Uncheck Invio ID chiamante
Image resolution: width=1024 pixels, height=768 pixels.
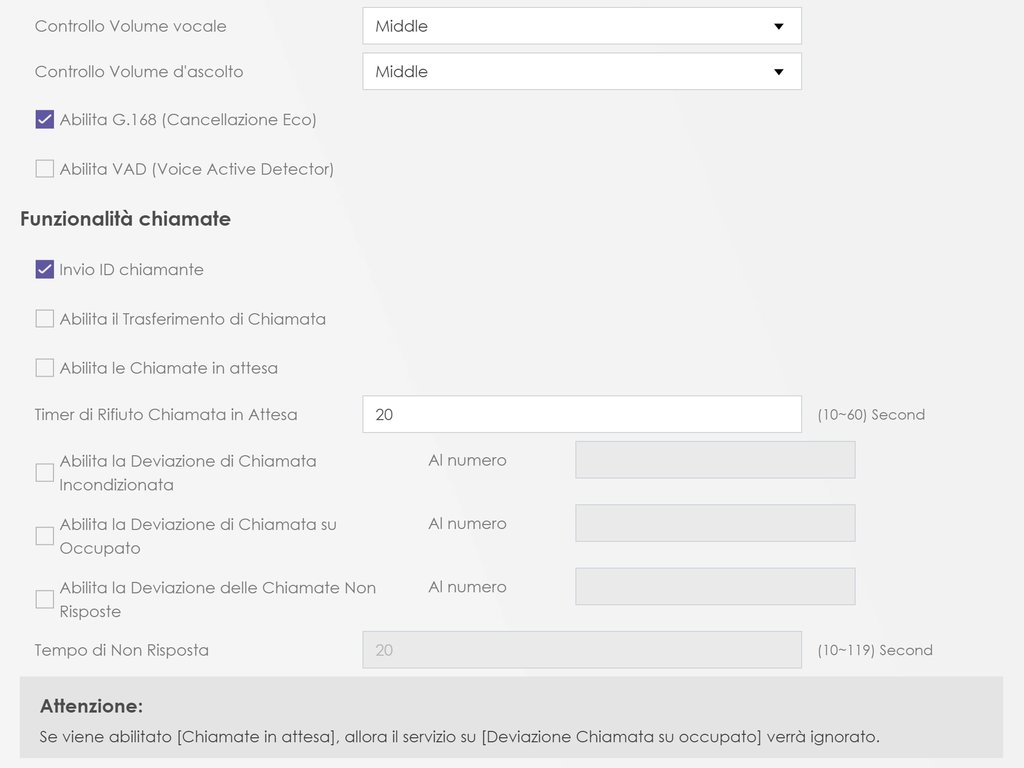click(x=45, y=269)
